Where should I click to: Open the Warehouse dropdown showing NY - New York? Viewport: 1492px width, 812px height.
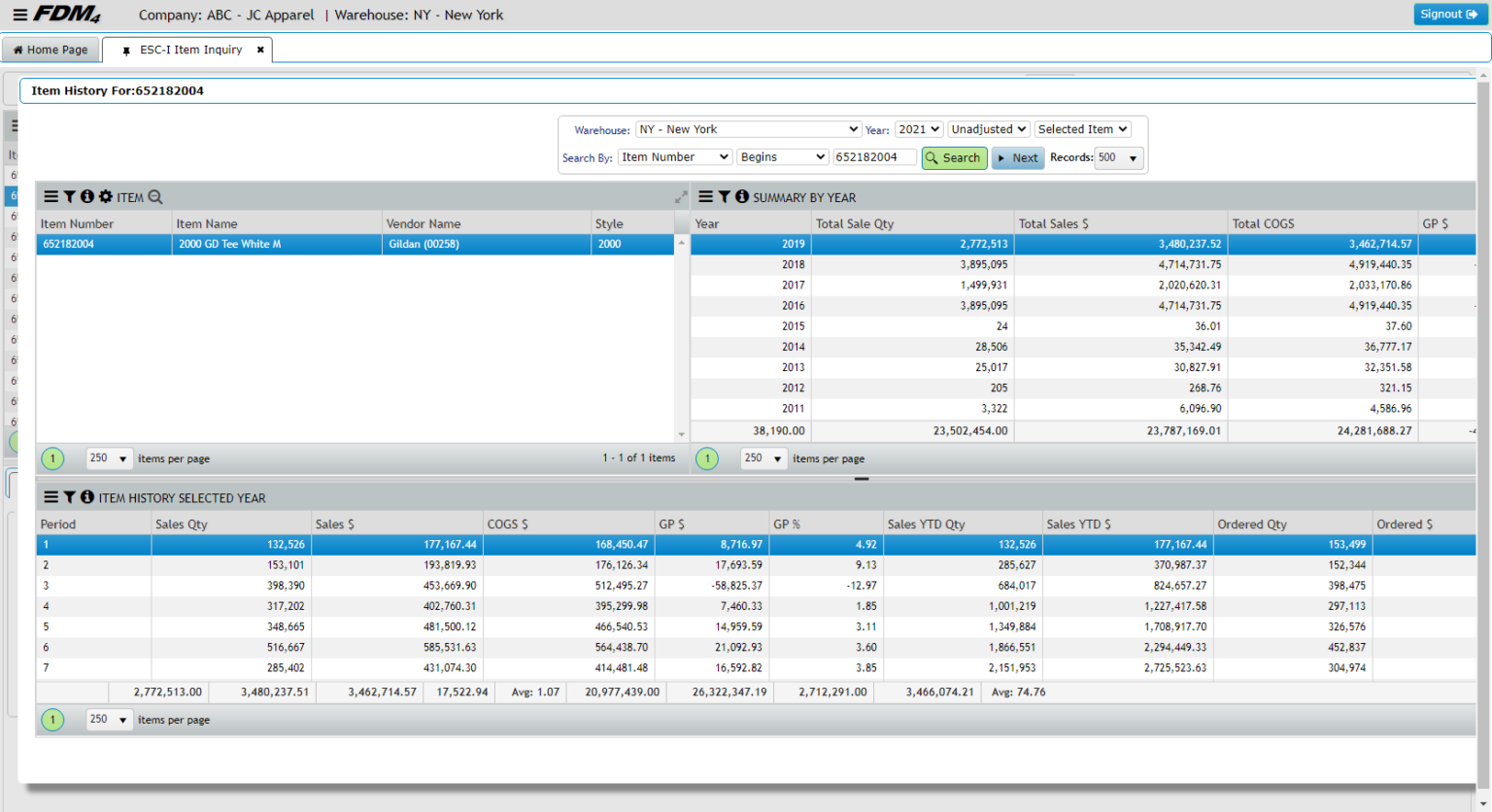748,128
